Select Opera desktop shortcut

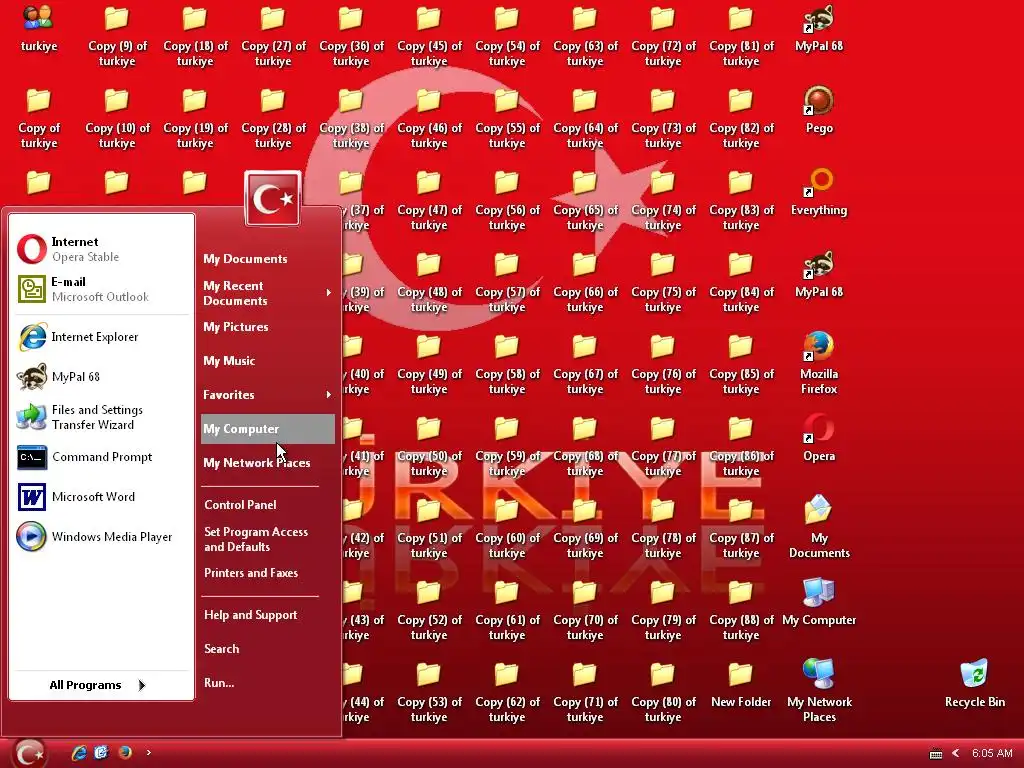(x=819, y=438)
